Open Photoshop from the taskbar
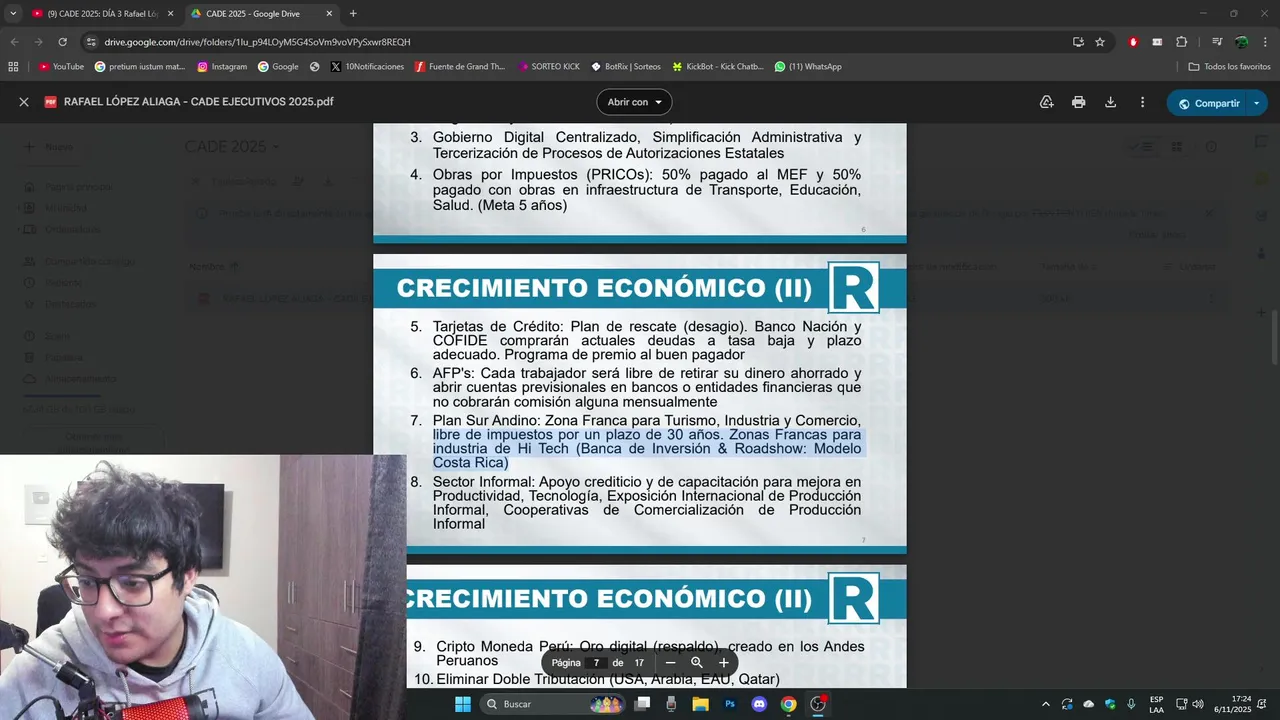Screen dimensions: 1280x720 (x=730, y=704)
